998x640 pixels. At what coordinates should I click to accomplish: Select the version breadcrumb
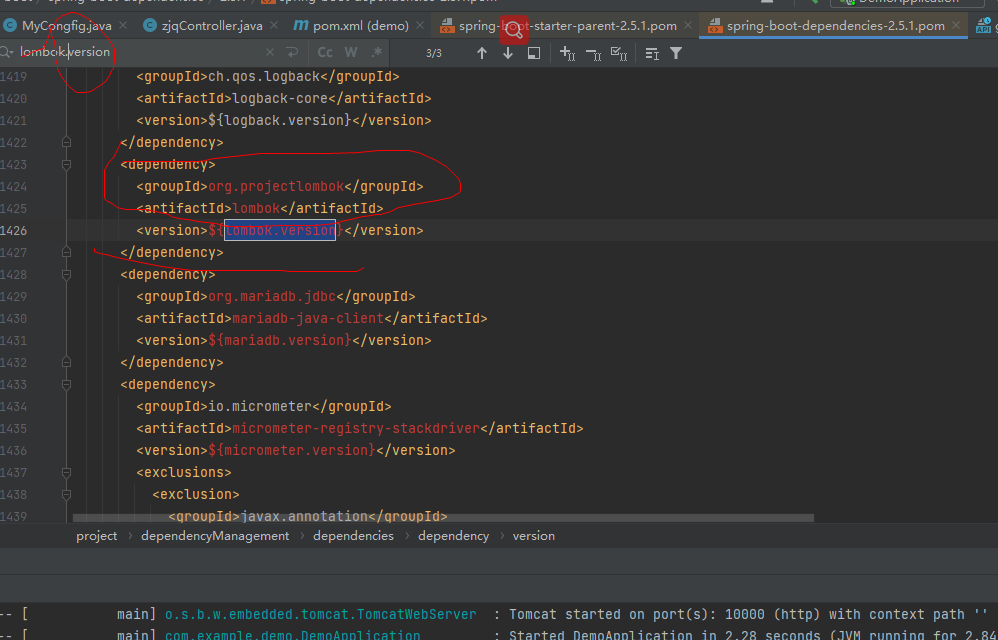533,536
